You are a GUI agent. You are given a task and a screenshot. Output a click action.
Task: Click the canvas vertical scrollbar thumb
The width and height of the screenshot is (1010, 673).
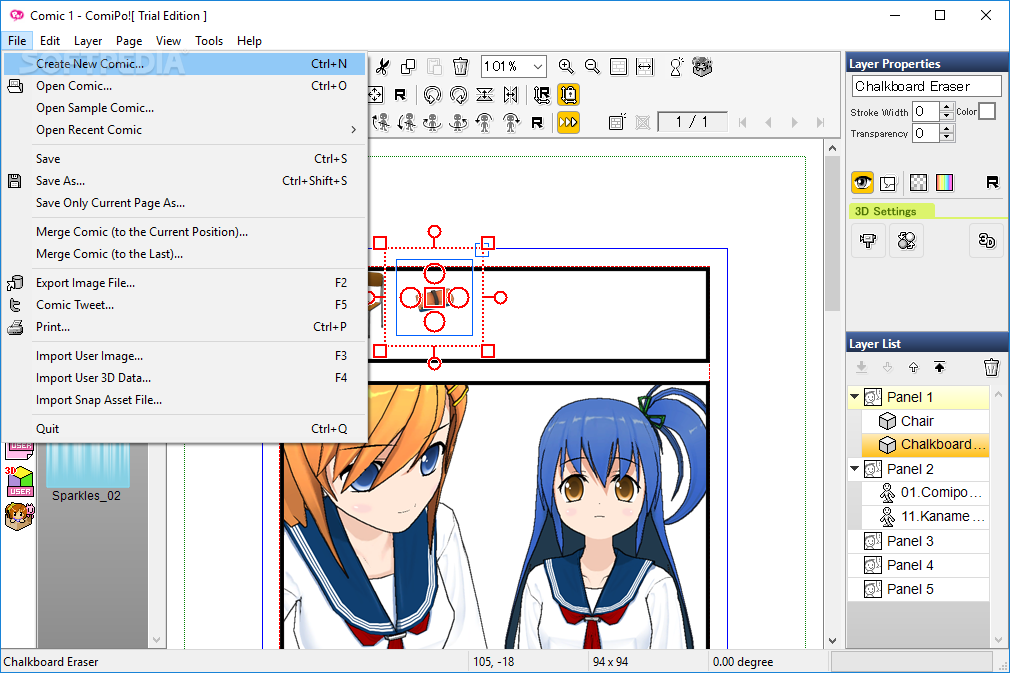pyautogui.click(x=832, y=234)
